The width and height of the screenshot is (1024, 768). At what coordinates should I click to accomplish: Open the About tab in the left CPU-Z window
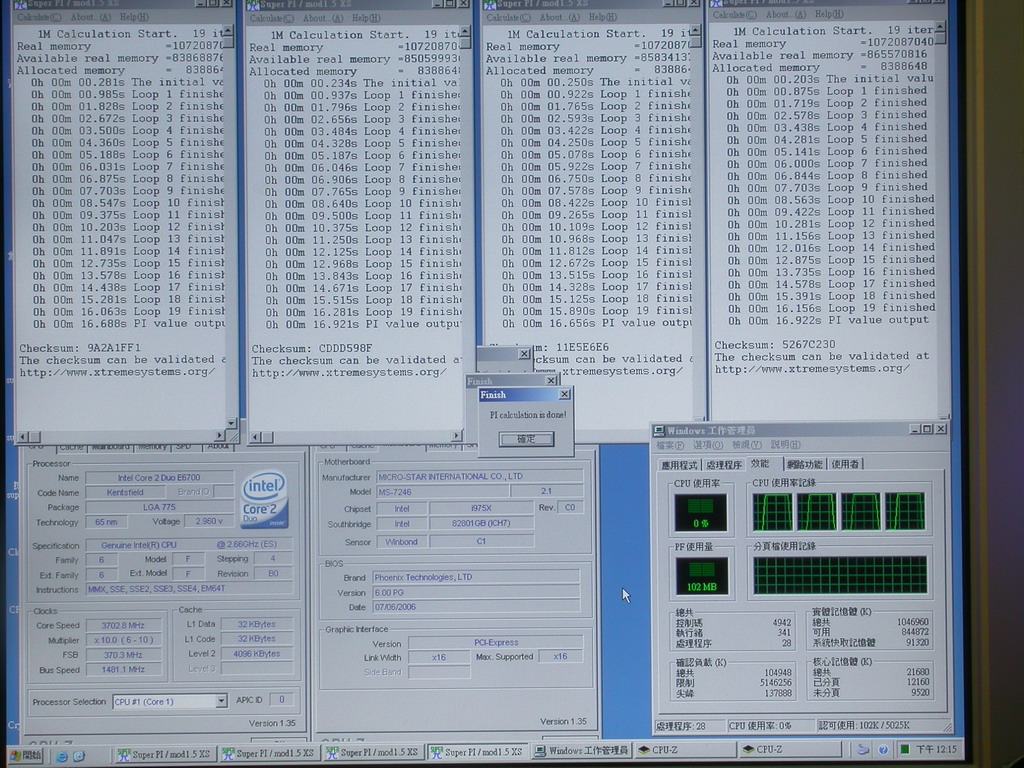(217, 447)
